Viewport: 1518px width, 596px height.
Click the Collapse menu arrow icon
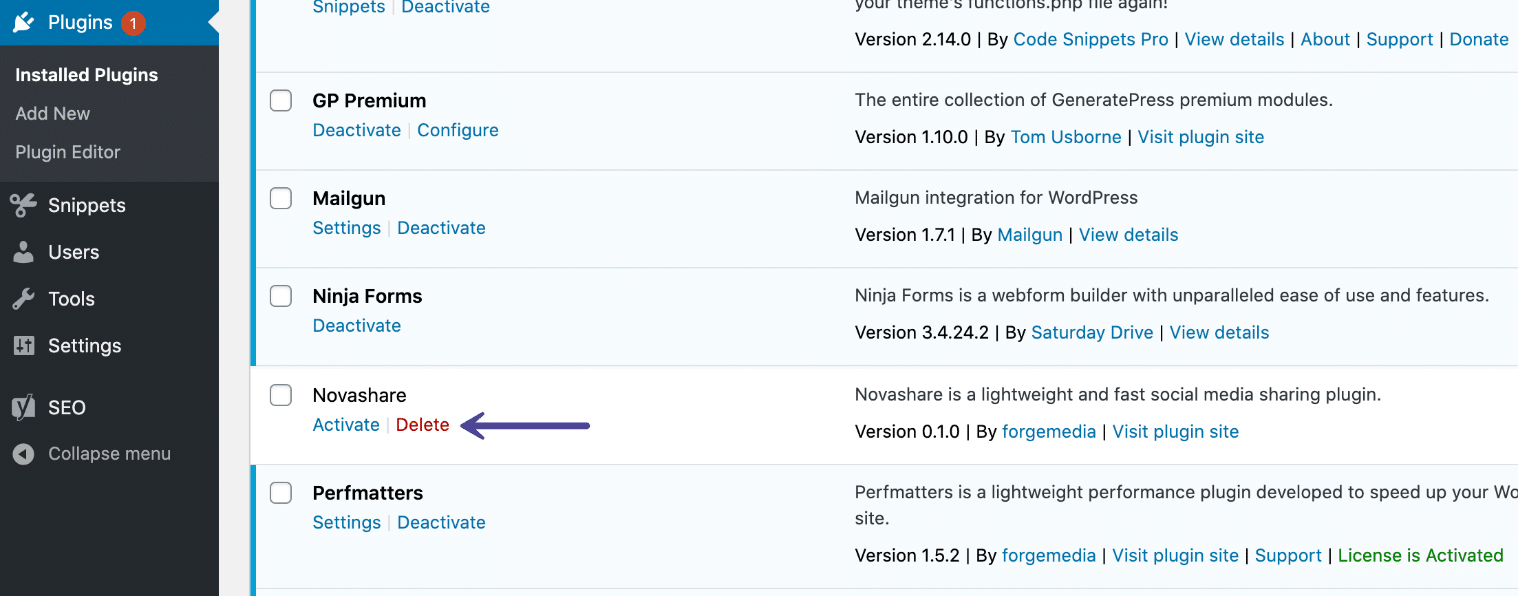[x=23, y=453]
